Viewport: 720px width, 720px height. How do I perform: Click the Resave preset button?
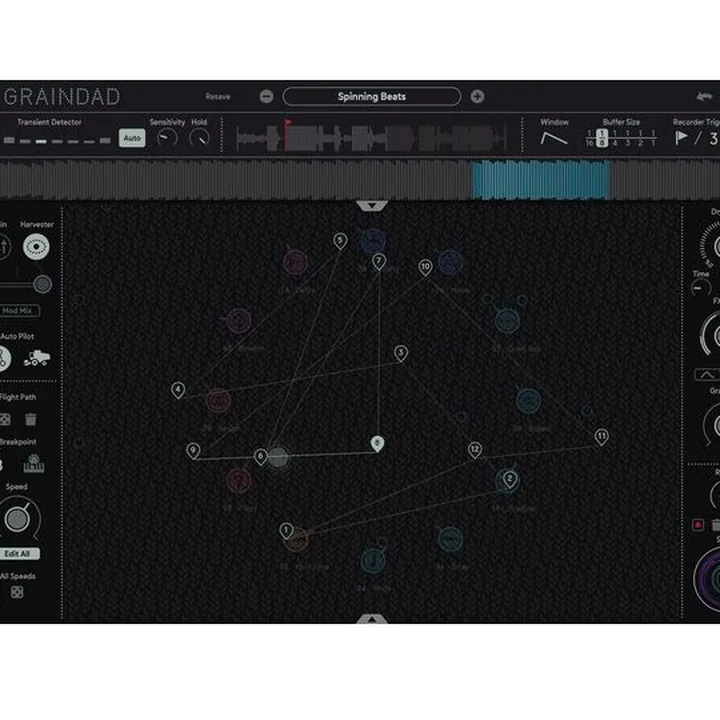(x=218, y=96)
